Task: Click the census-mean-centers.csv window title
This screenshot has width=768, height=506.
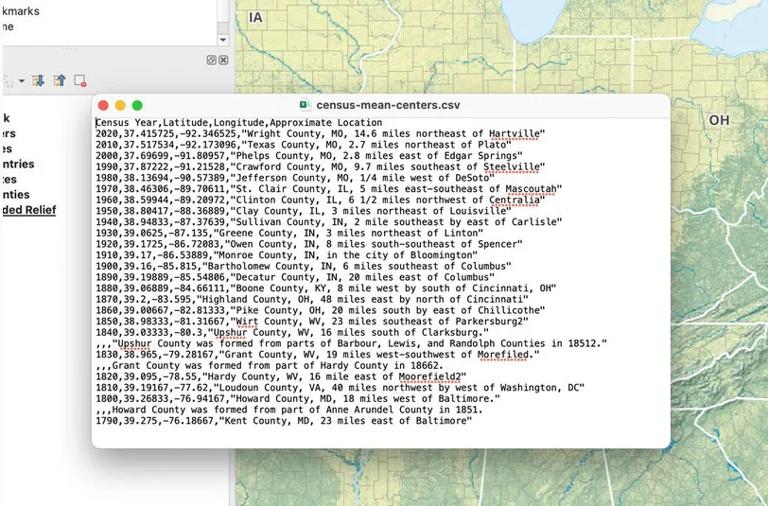Action: [x=387, y=105]
